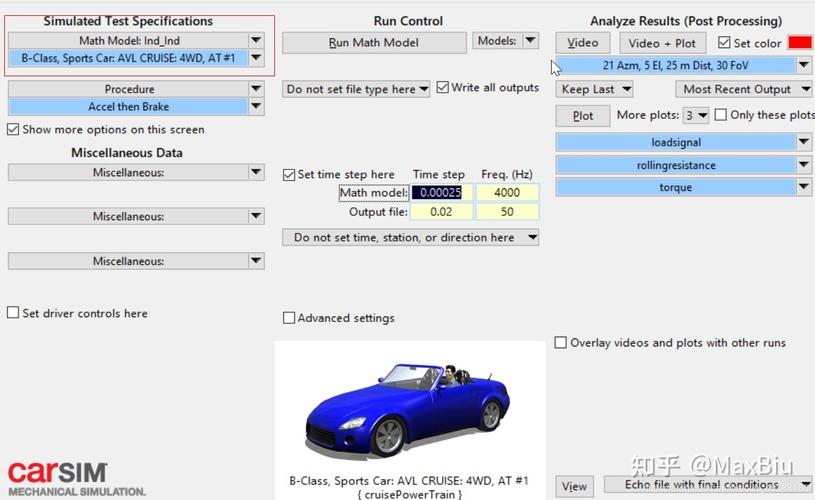Check Overlay videos and plots with other runs
815x500 pixels.
pyautogui.click(x=561, y=343)
